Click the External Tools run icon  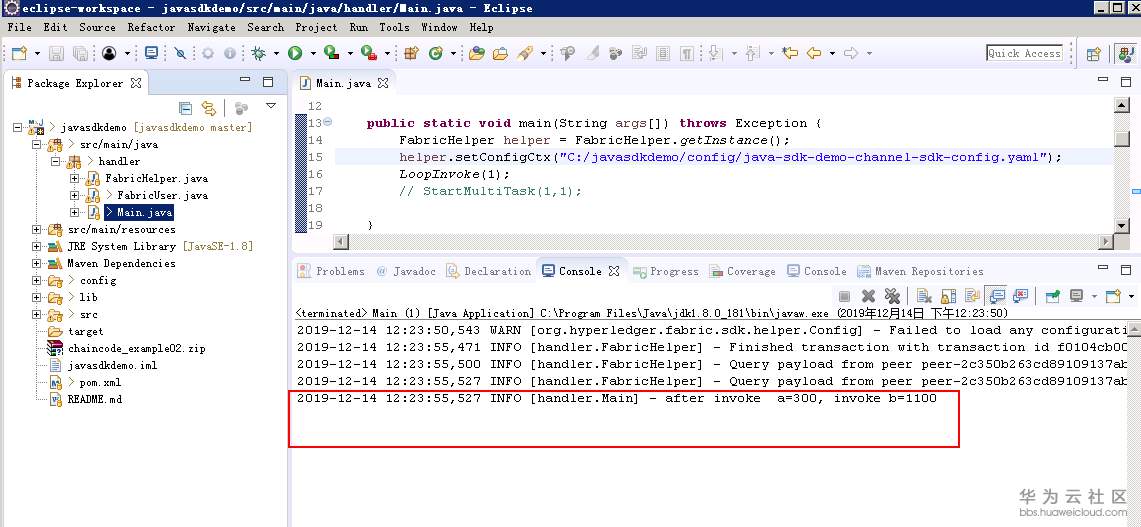369,53
